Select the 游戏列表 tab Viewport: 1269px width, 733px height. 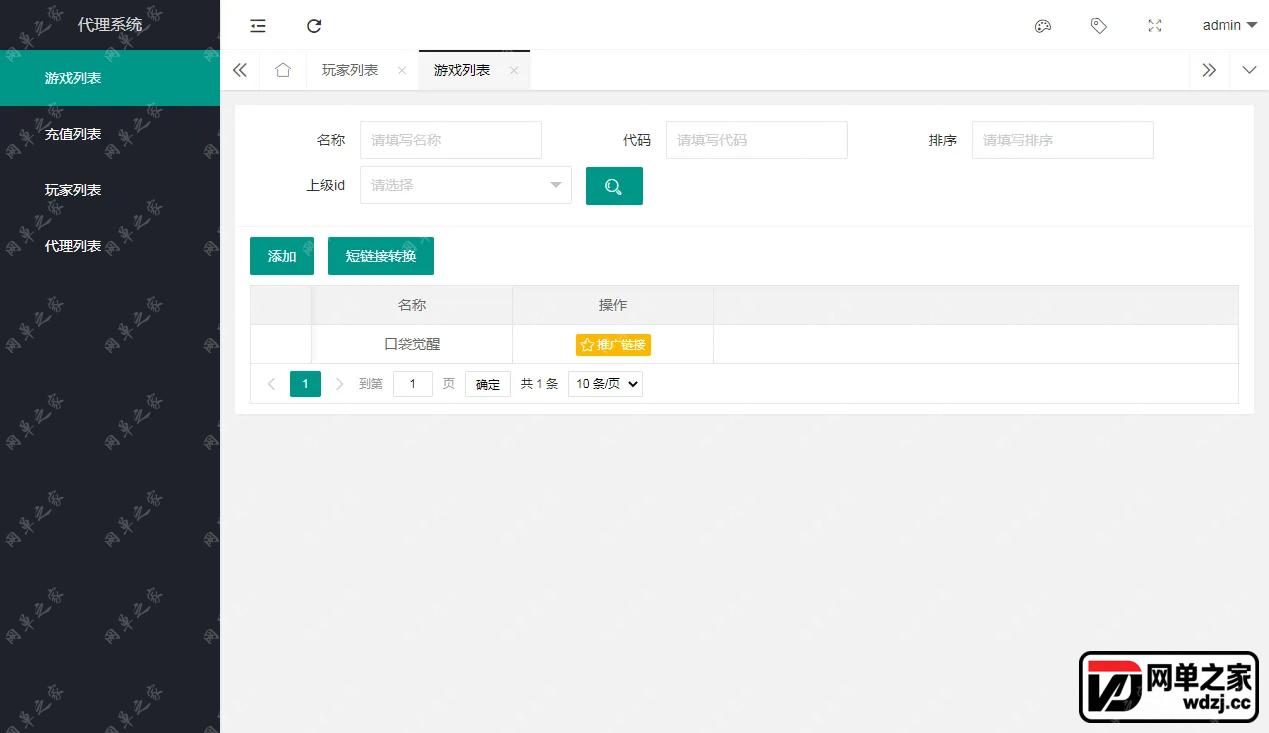coord(462,70)
